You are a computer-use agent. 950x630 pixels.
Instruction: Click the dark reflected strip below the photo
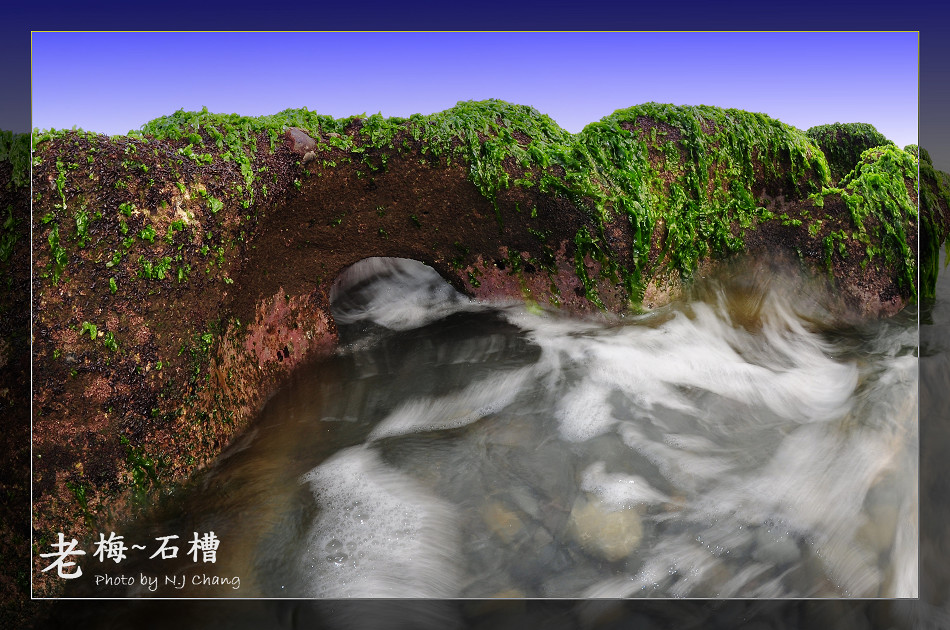(x=475, y=614)
